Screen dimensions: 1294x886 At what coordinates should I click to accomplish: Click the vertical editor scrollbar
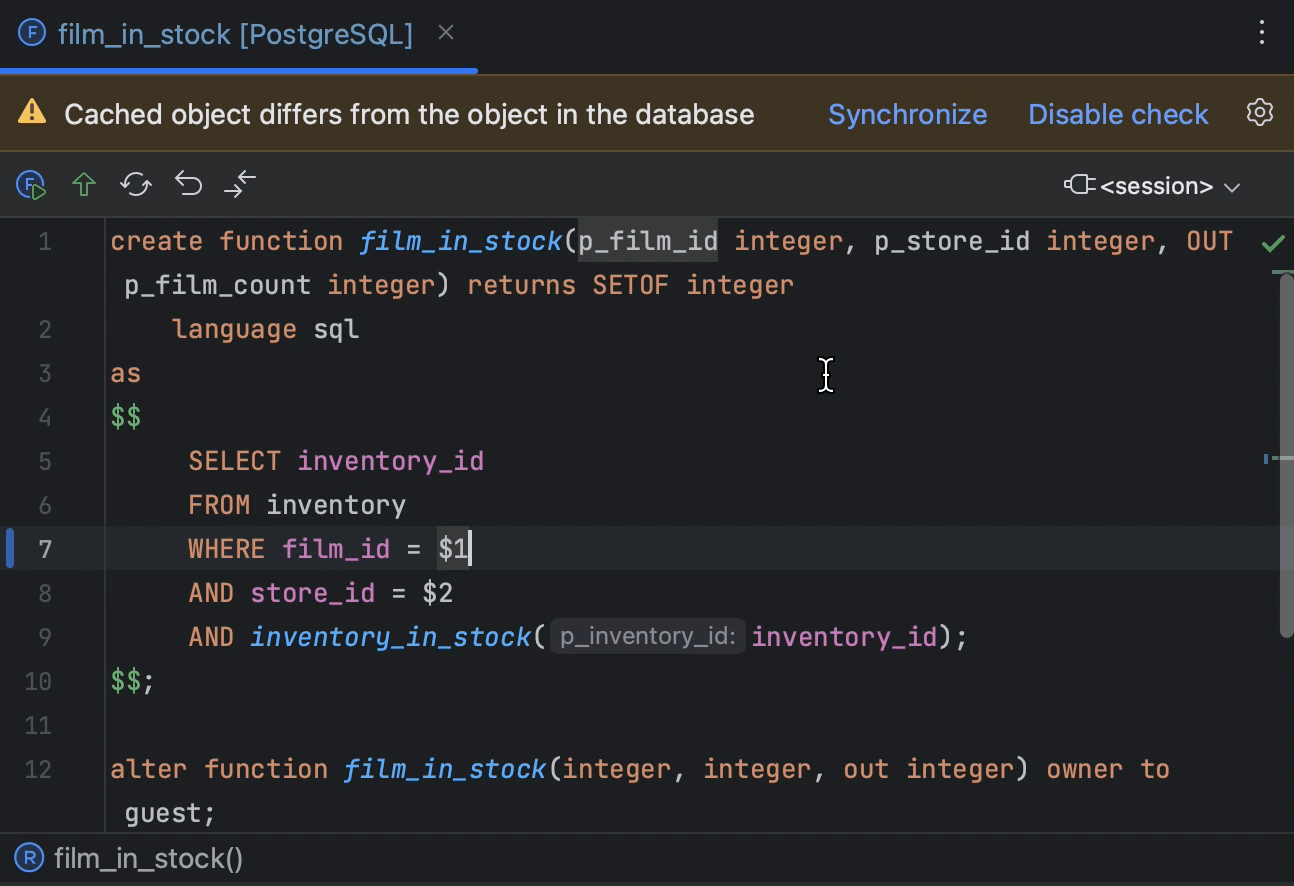[x=1286, y=455]
